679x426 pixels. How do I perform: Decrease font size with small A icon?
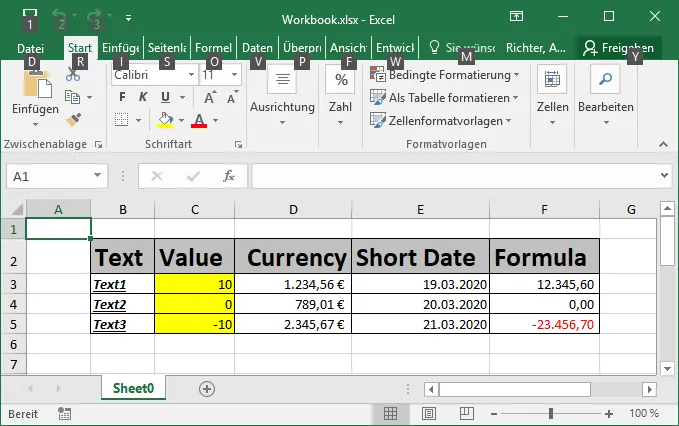(x=233, y=97)
